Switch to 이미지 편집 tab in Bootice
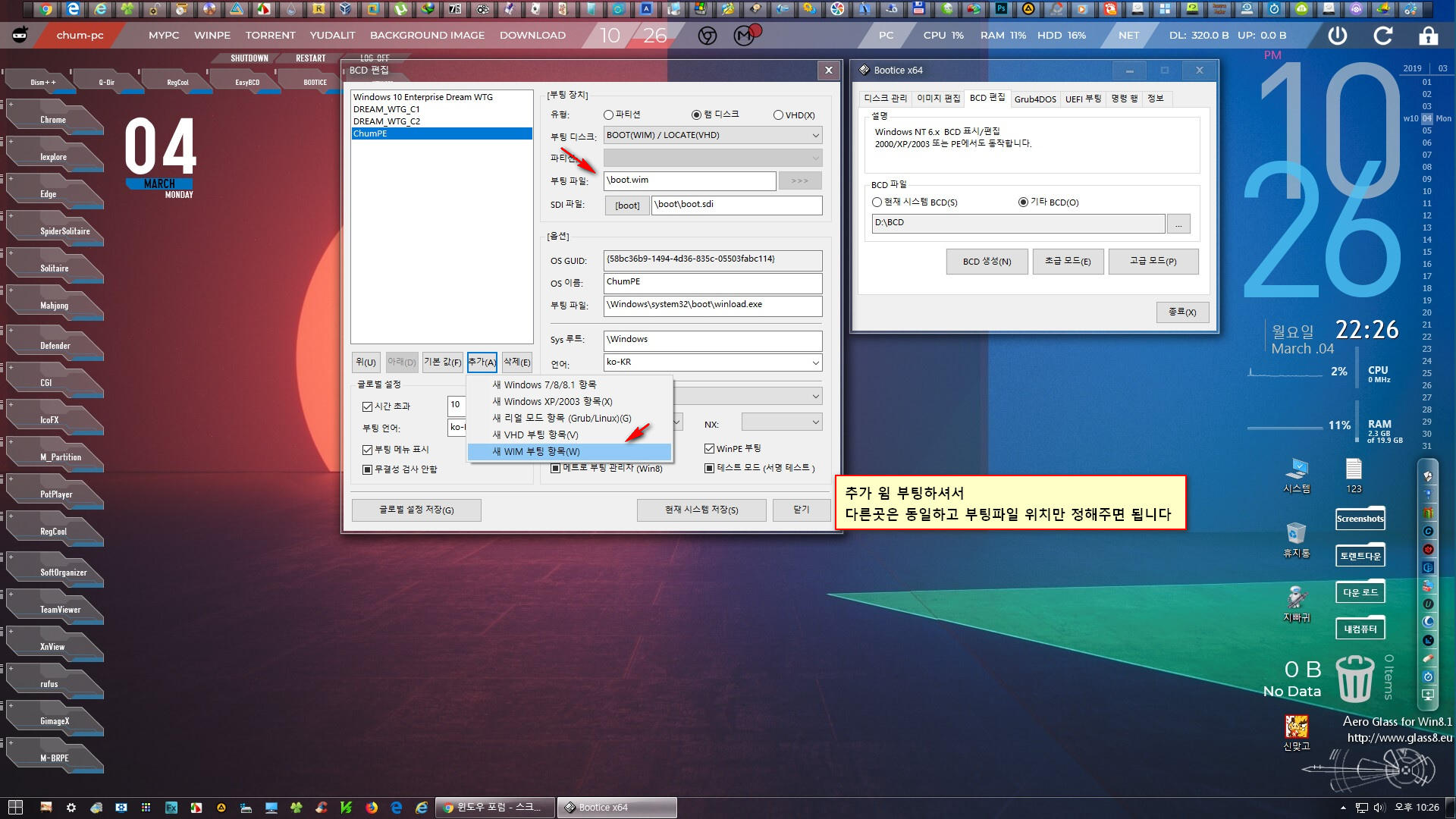 point(938,99)
